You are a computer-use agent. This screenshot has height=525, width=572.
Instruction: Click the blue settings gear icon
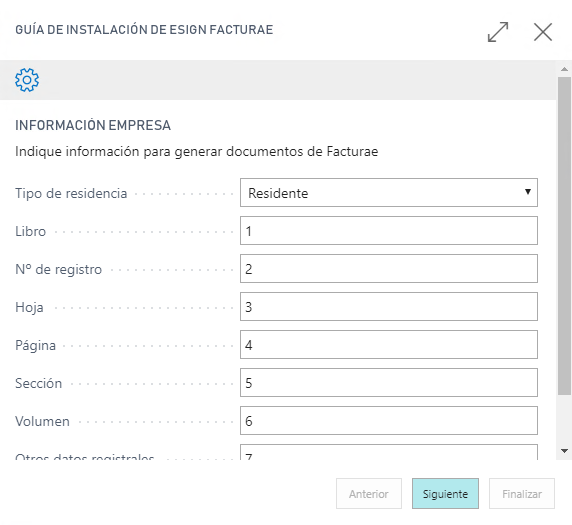coord(27,80)
